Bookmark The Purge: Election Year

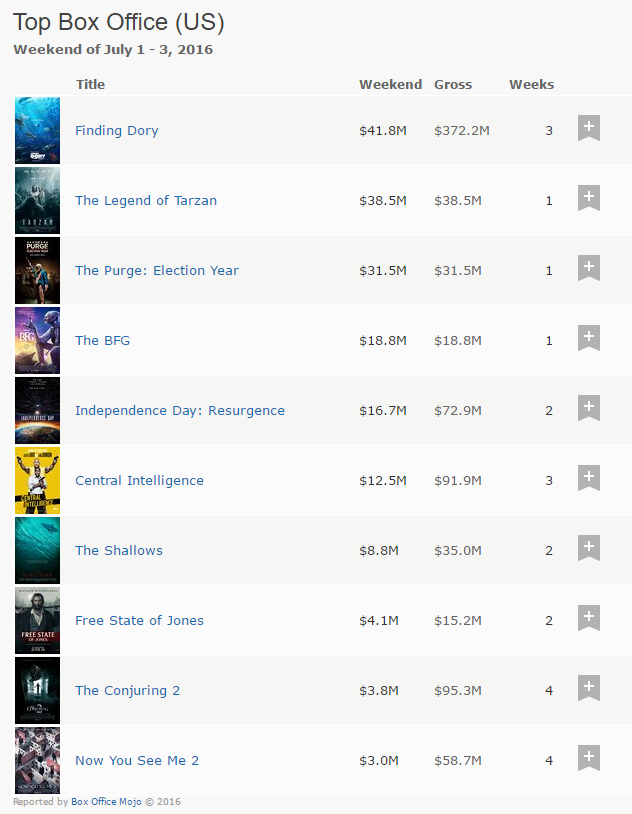(x=589, y=268)
